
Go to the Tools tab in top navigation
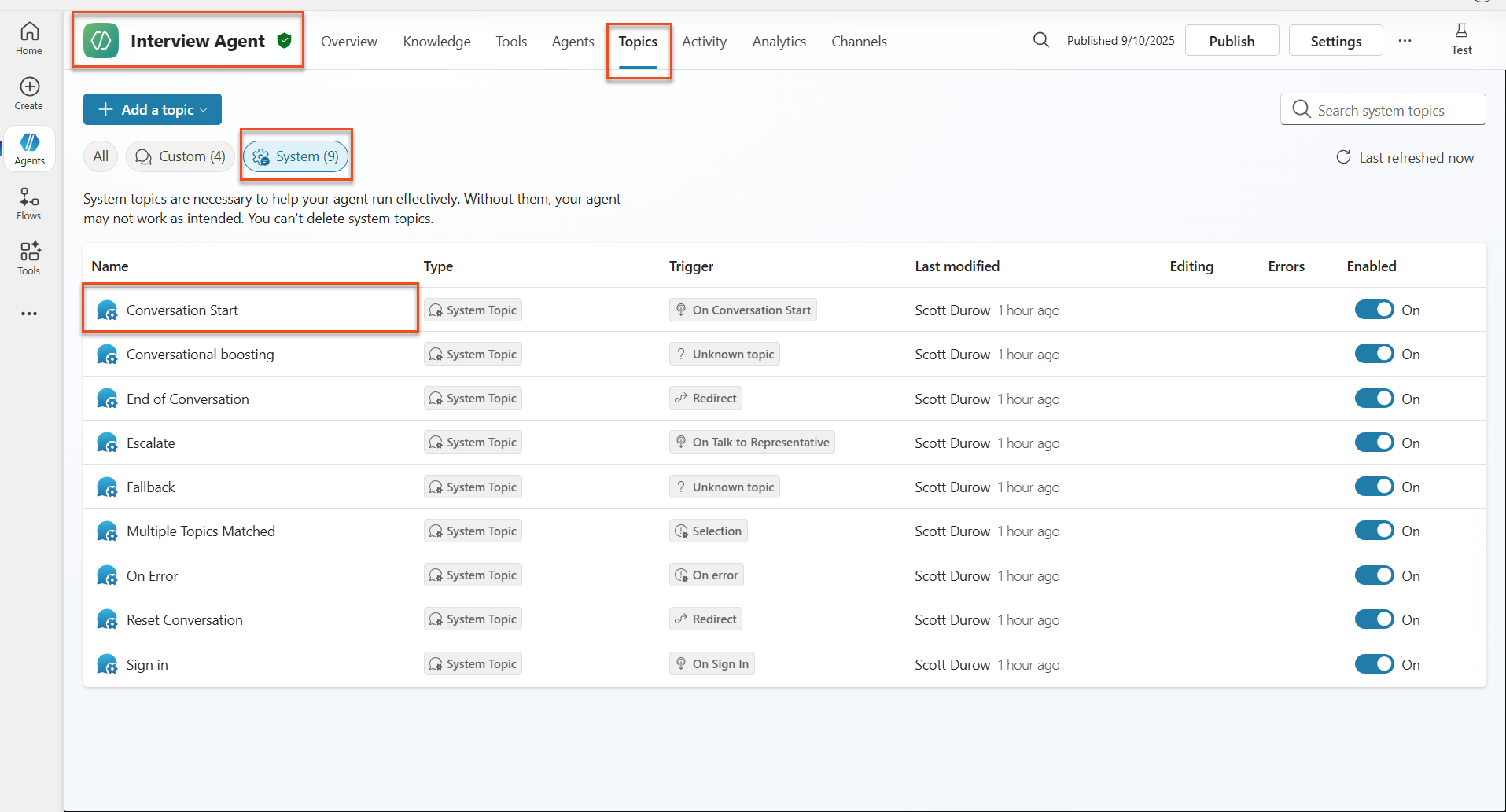coord(511,42)
